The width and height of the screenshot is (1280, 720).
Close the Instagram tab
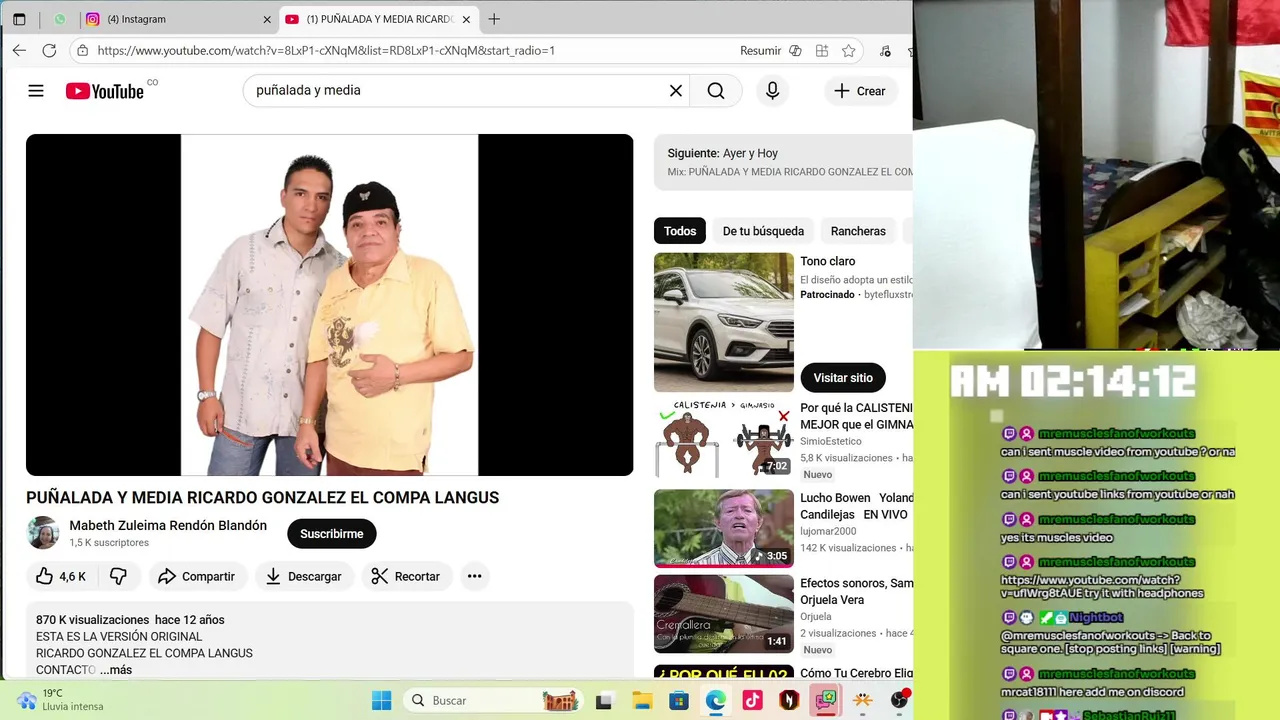click(x=267, y=19)
